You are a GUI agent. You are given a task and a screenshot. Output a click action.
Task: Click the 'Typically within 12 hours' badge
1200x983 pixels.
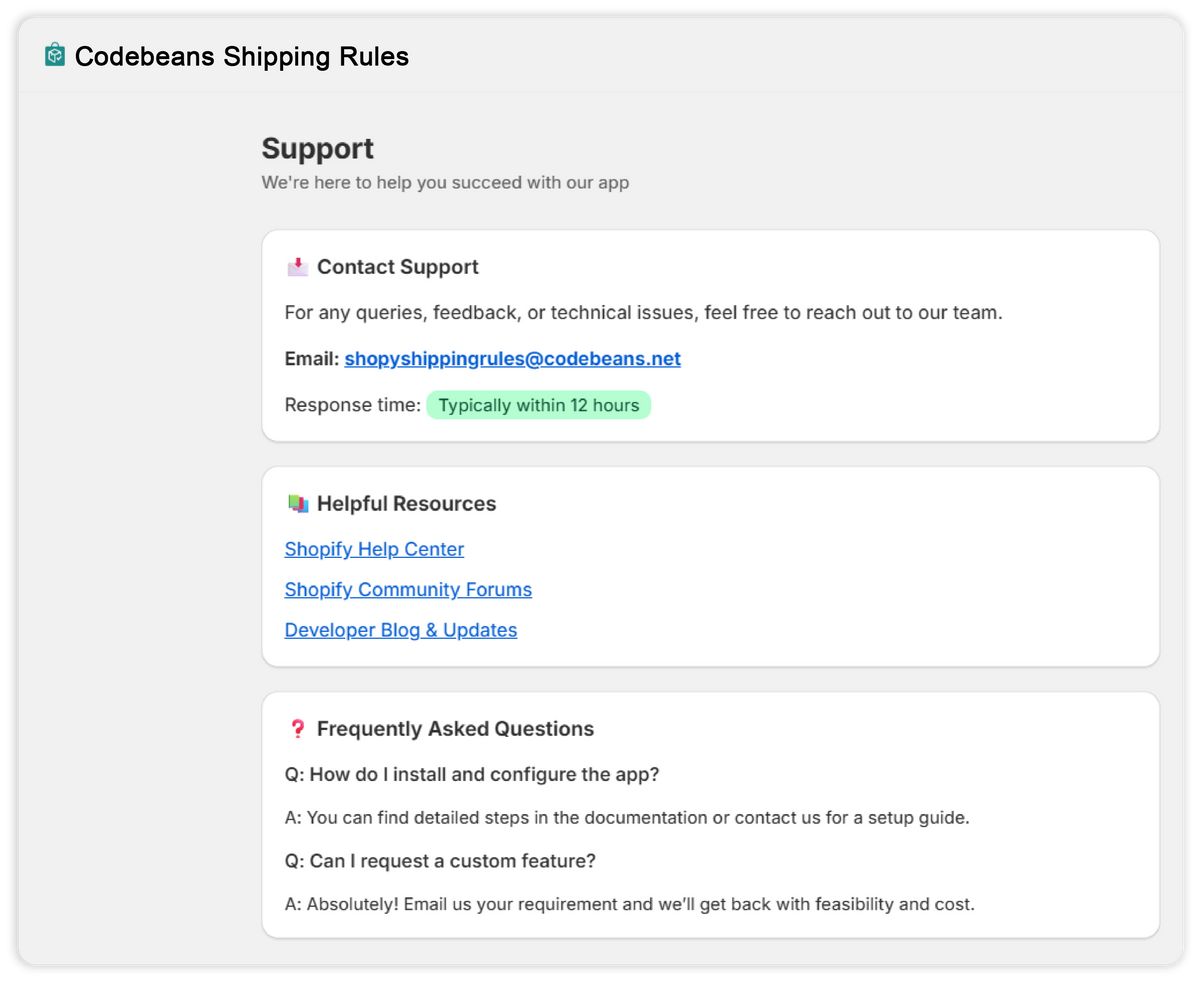539,405
